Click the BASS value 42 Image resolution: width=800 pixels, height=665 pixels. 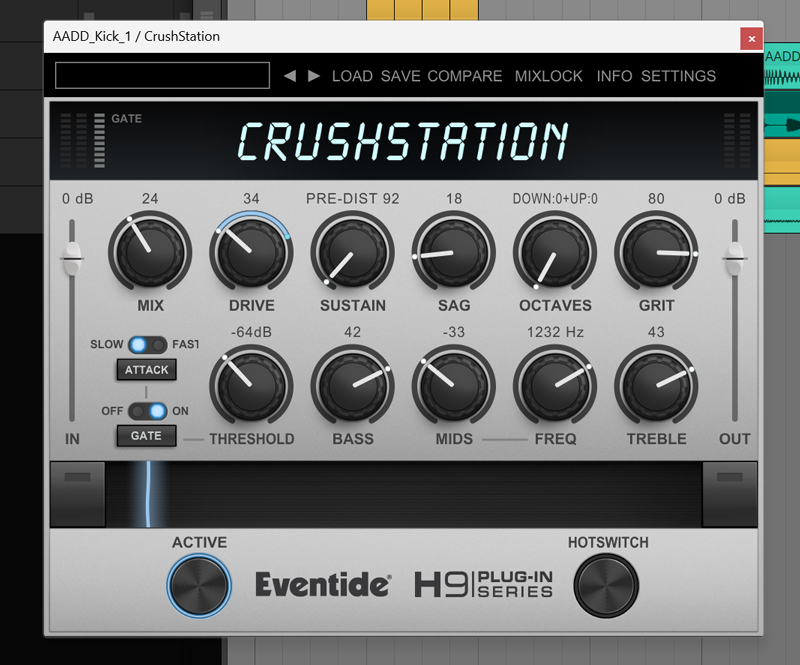(x=353, y=332)
